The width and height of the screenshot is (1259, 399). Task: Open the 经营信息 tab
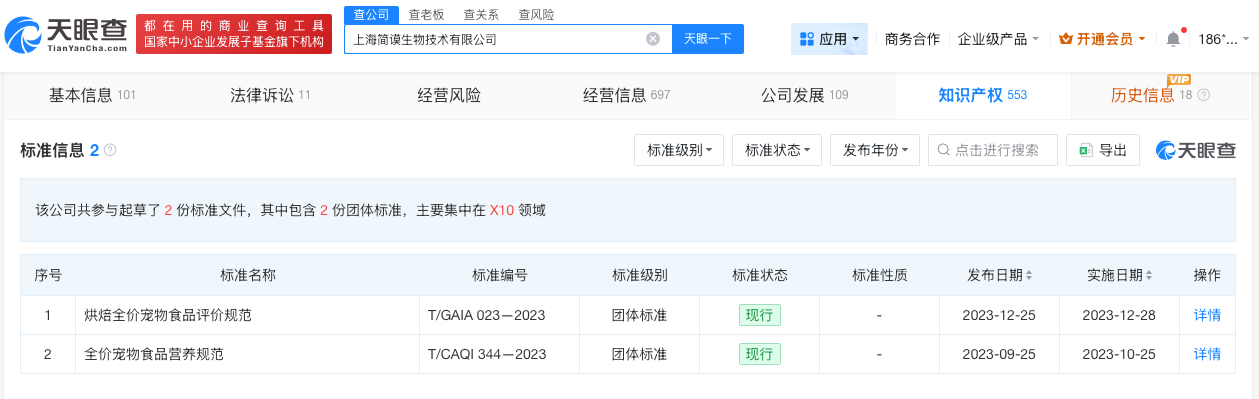626,95
